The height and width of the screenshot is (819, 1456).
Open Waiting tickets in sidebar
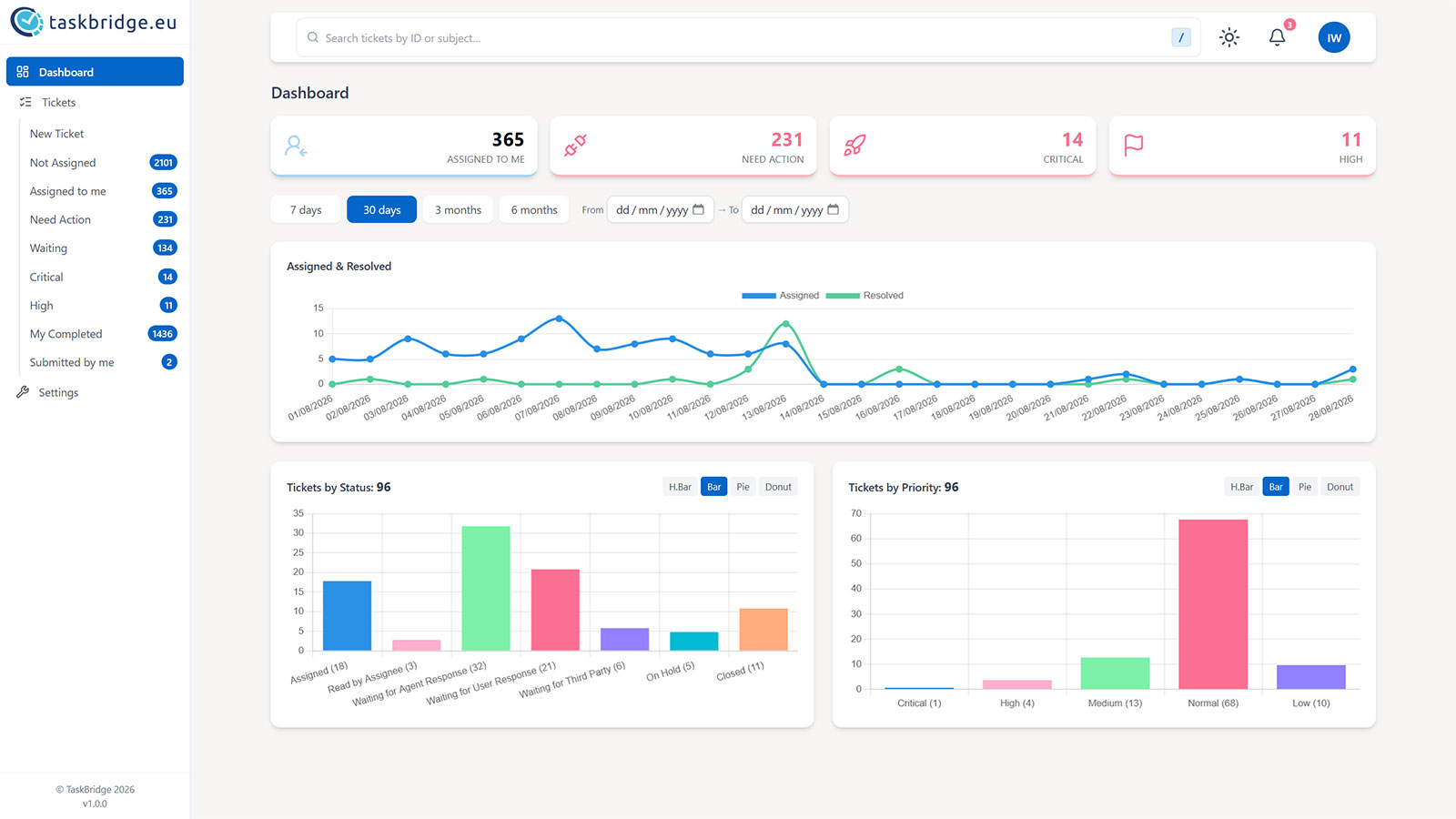click(x=101, y=248)
